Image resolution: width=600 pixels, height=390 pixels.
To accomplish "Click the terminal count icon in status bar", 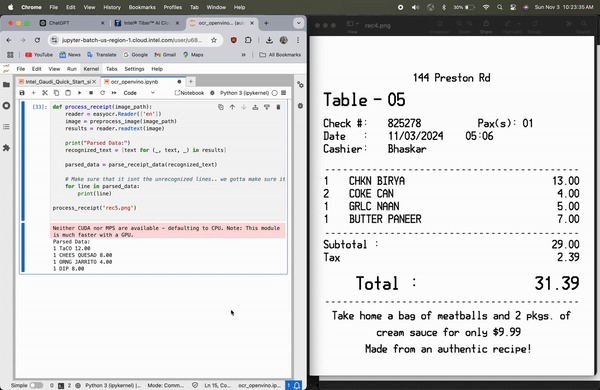I will [x=61, y=385].
